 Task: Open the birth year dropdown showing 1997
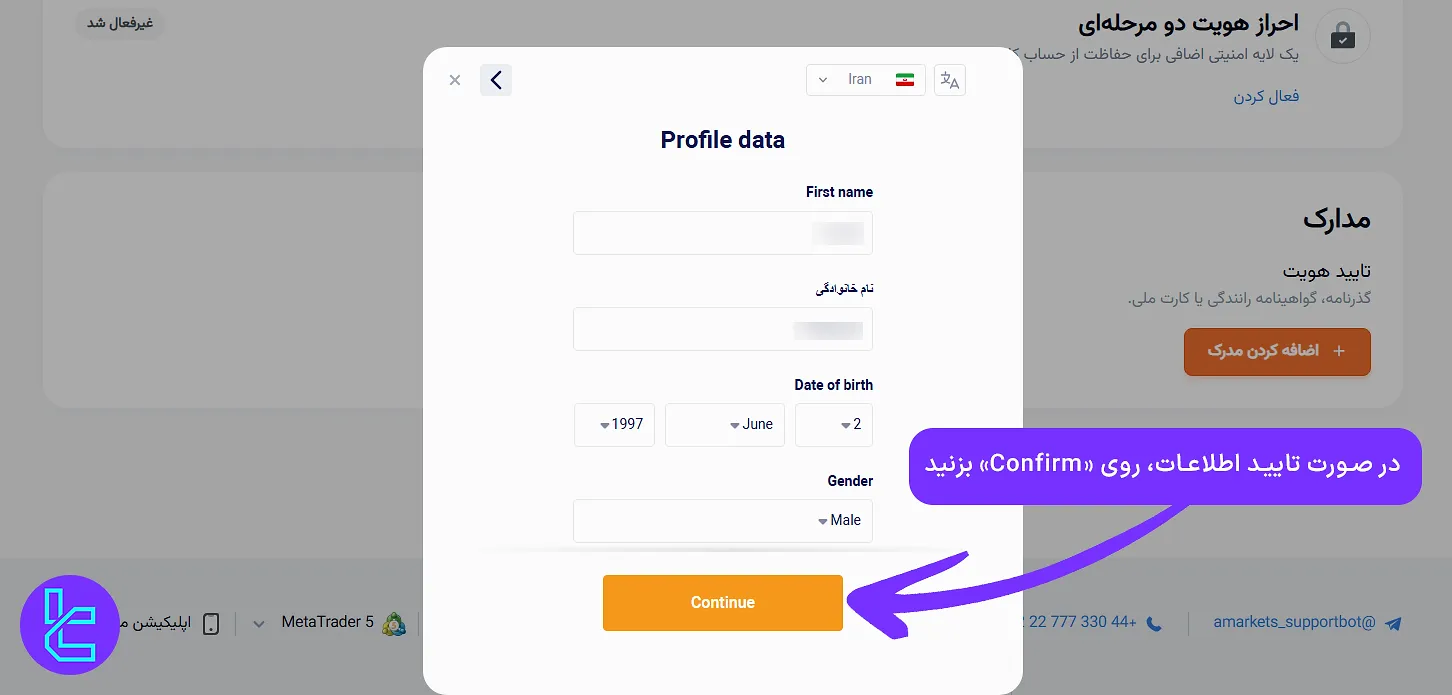click(x=614, y=424)
